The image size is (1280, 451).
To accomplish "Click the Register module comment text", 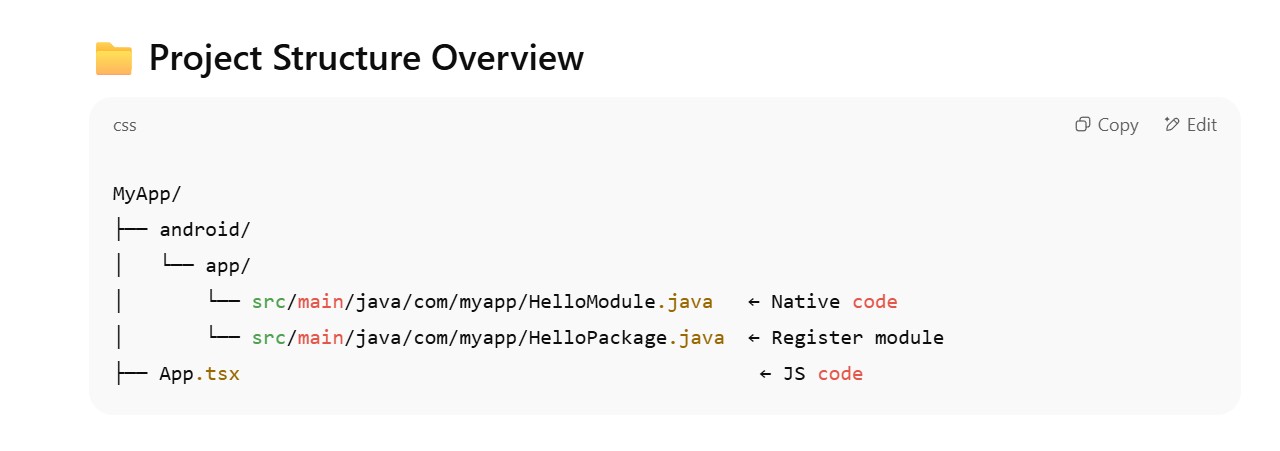I will click(857, 338).
